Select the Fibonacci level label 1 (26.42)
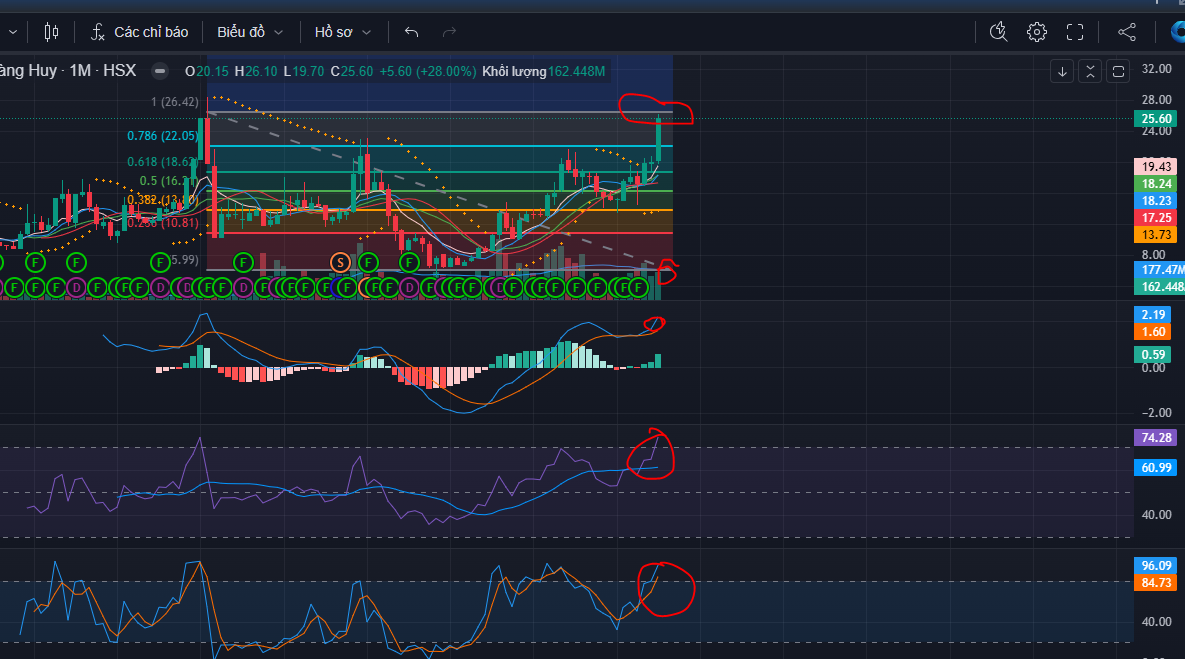1185x659 pixels. coord(175,101)
